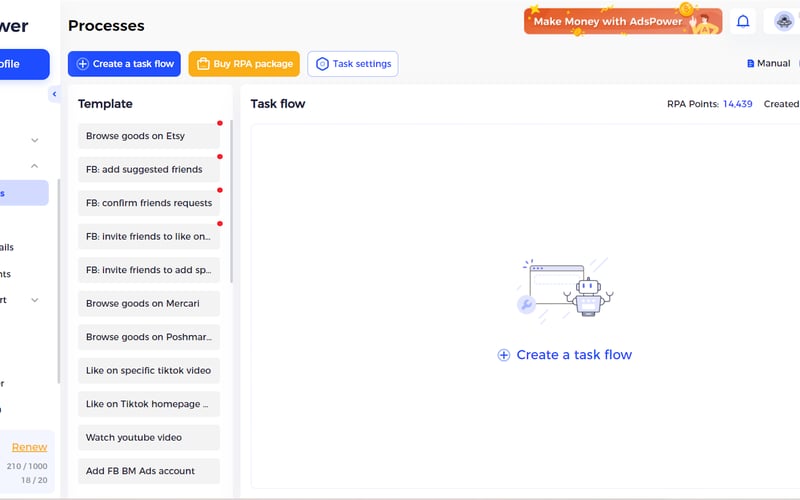Image resolution: width=800 pixels, height=500 pixels.
Task: Click the Create a task flow blue button
Action: [124, 64]
